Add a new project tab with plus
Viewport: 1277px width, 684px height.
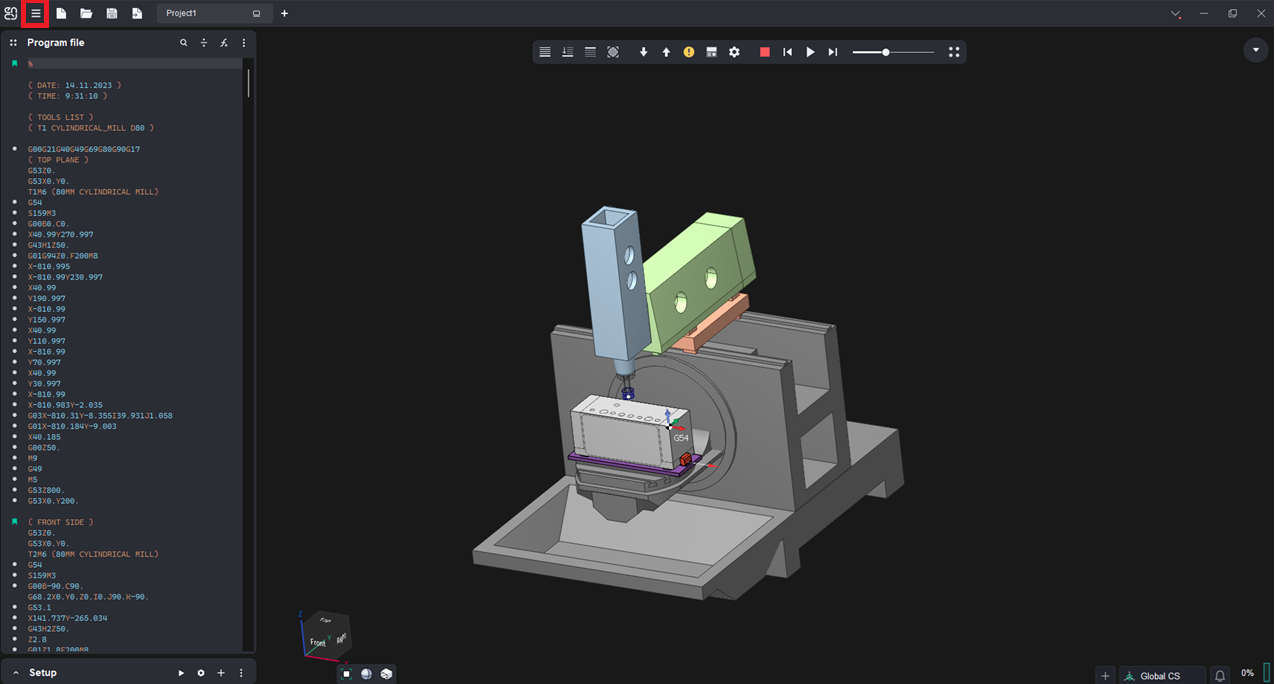tap(284, 14)
